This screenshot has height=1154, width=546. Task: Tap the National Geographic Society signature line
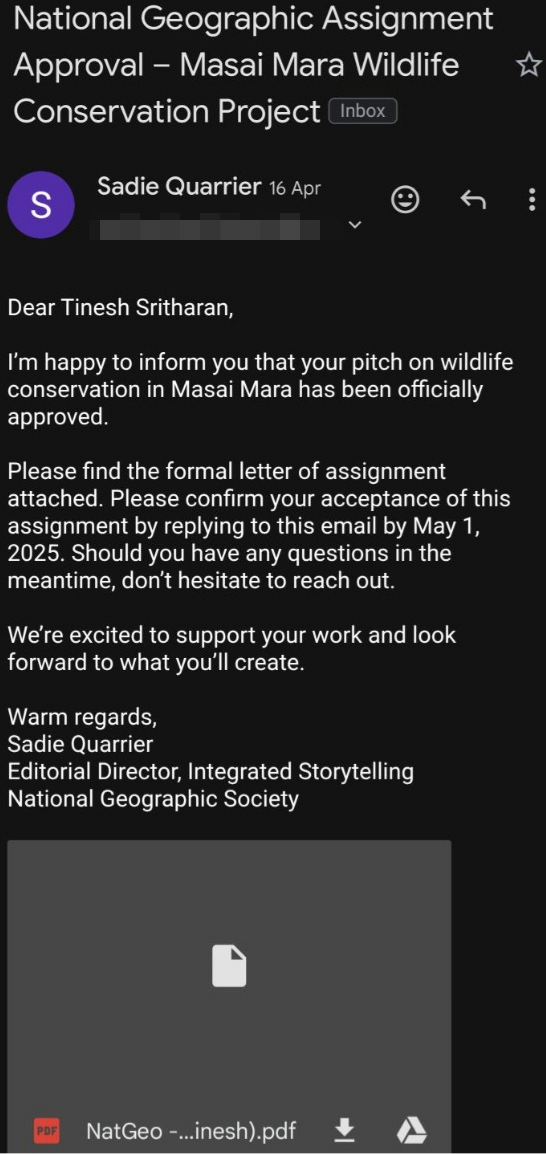(153, 799)
